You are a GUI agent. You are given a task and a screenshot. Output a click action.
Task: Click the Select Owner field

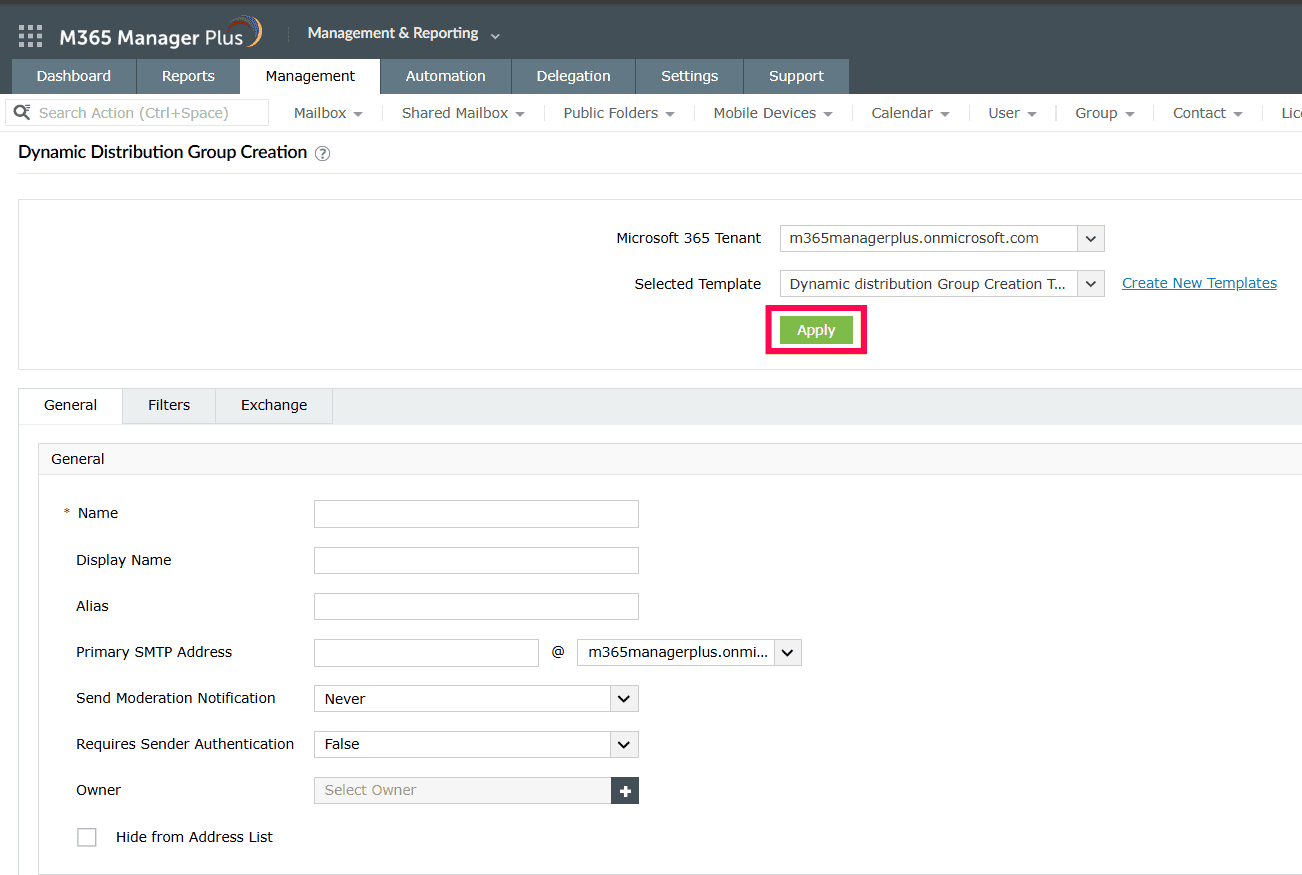[x=463, y=791]
